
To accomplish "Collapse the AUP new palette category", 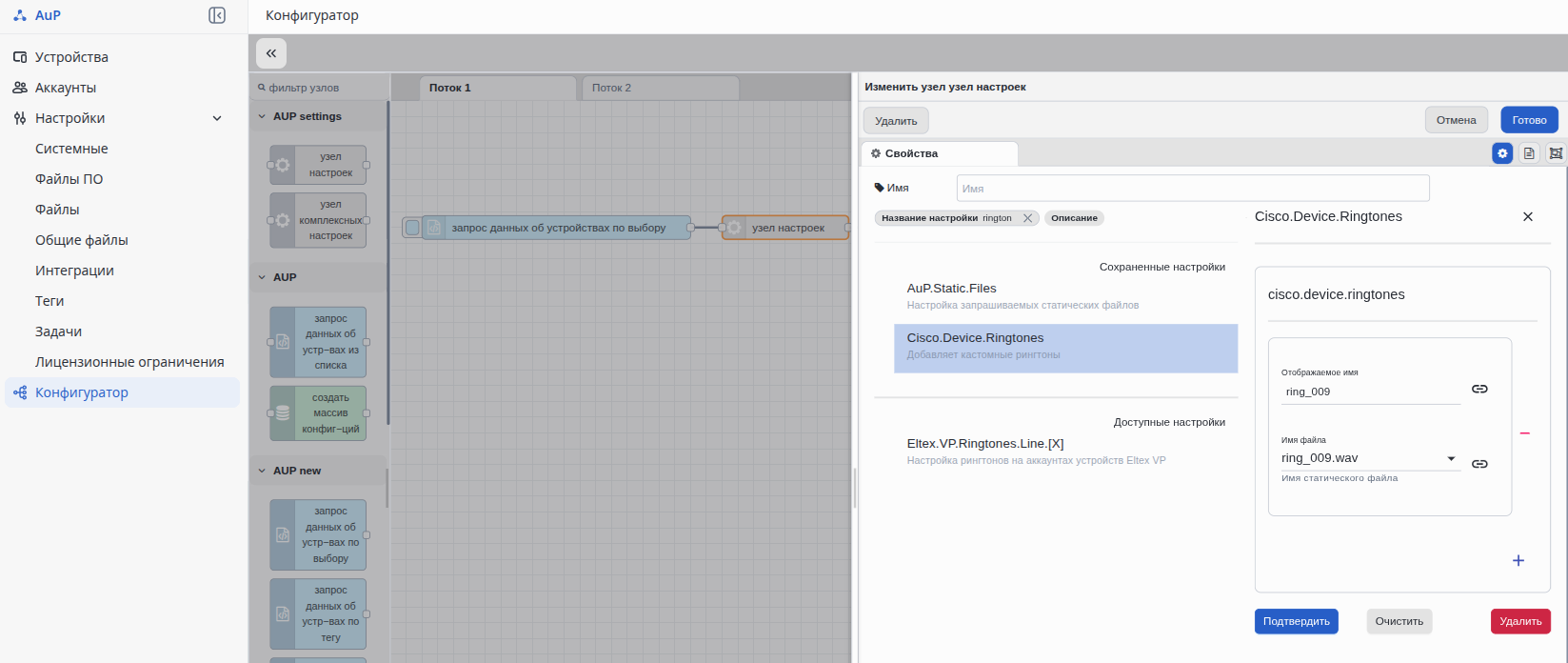I will pos(318,471).
